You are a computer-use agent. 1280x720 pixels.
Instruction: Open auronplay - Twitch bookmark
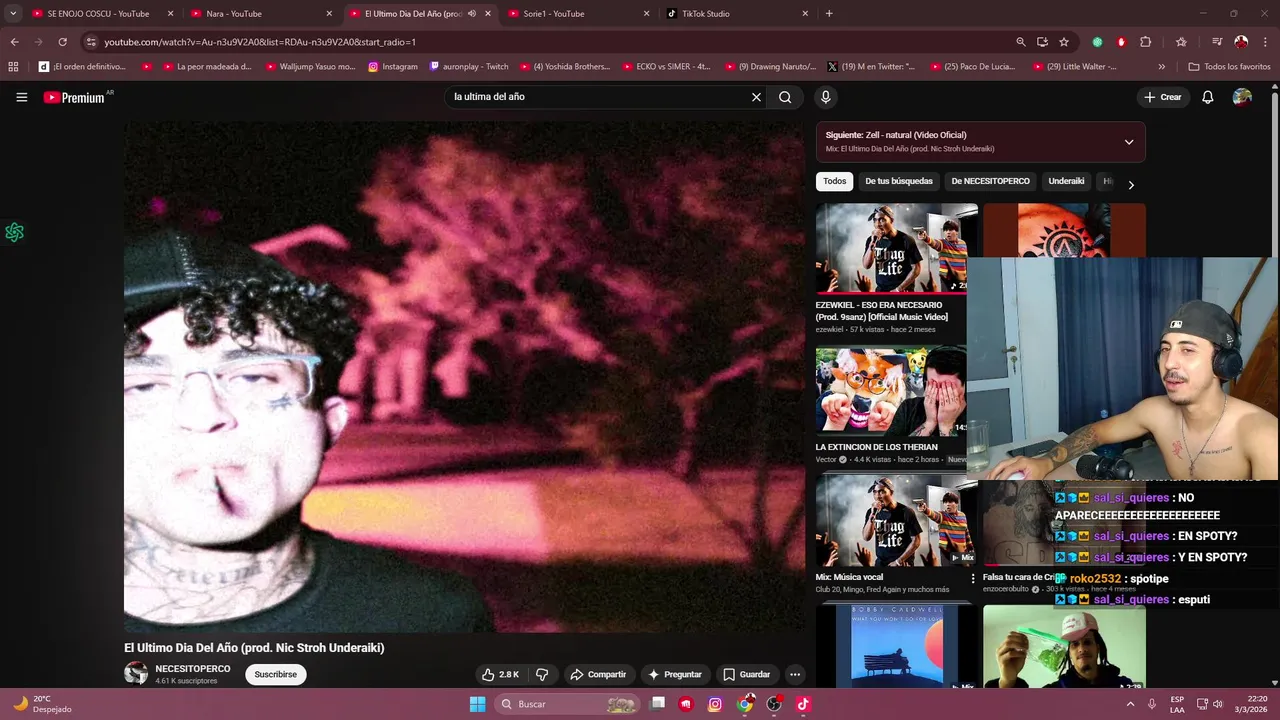click(469, 67)
